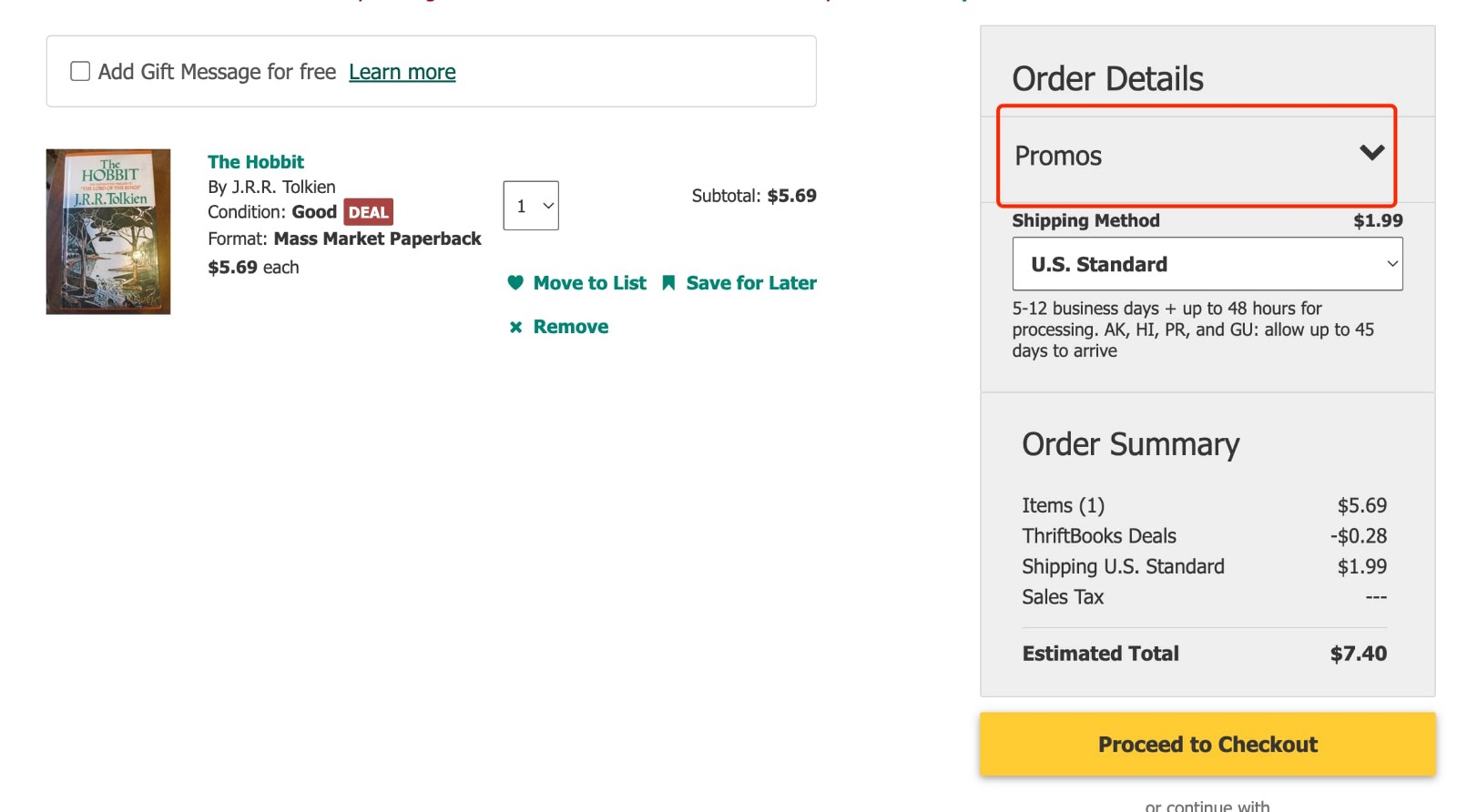Open the U.S. Standard shipping dropdown

1207,264
